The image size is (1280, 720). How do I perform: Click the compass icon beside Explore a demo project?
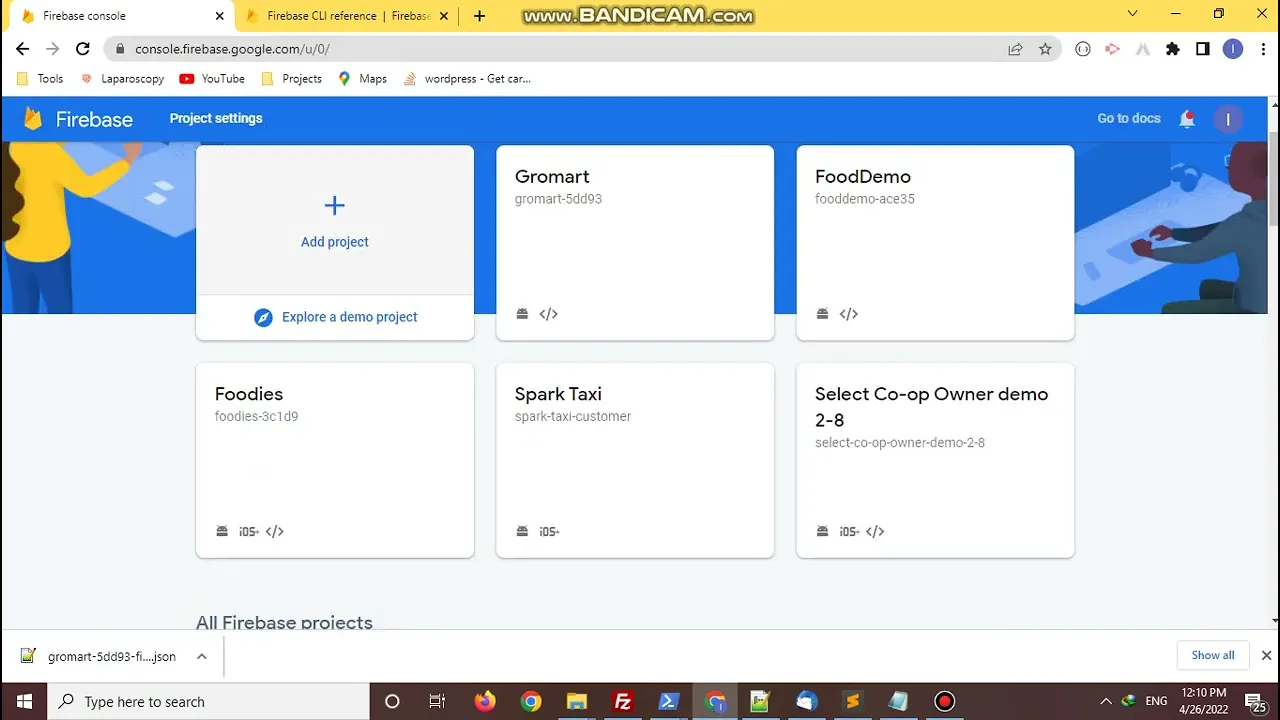[263, 317]
